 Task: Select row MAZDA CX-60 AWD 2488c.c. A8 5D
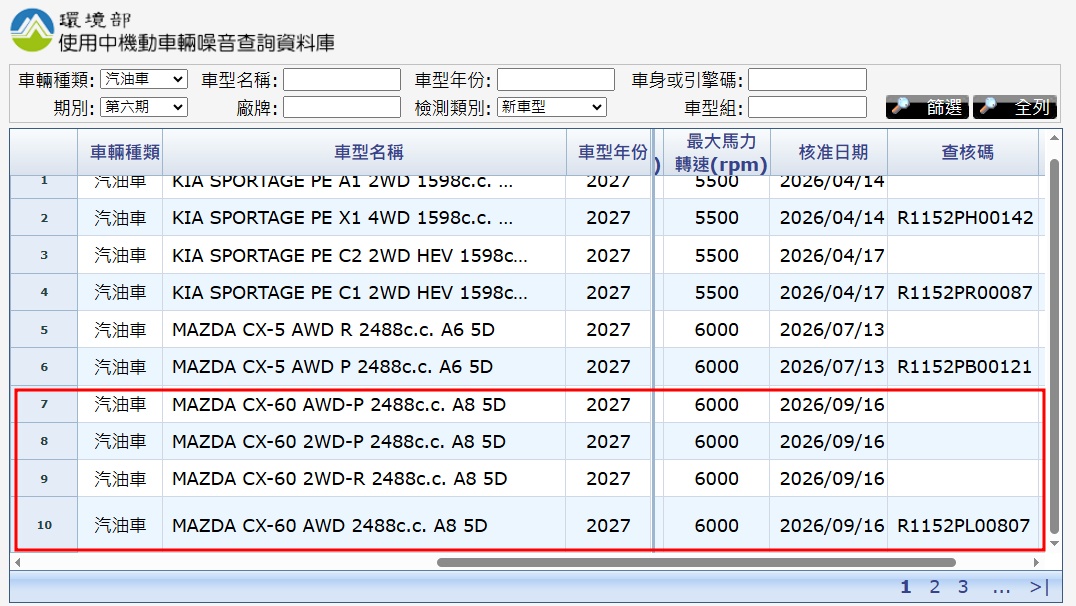click(x=527, y=524)
